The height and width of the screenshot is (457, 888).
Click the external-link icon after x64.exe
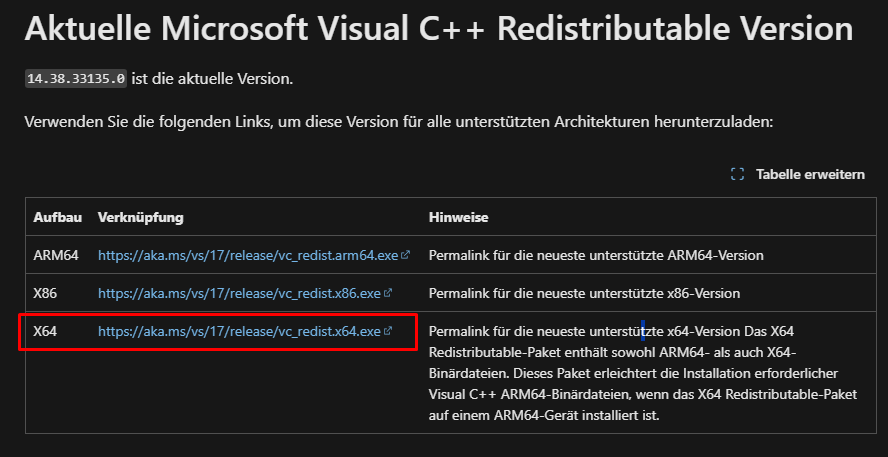(x=387, y=331)
